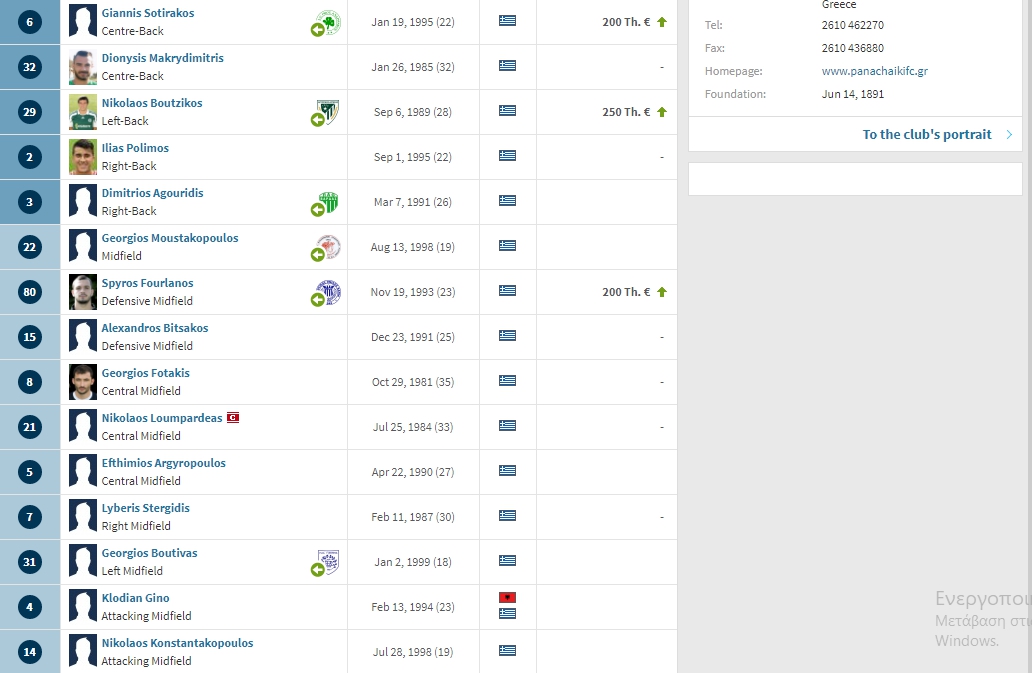This screenshot has height=673, width=1032.
Task: Expand club portrait using the chevron arrow
Action: click(1009, 134)
